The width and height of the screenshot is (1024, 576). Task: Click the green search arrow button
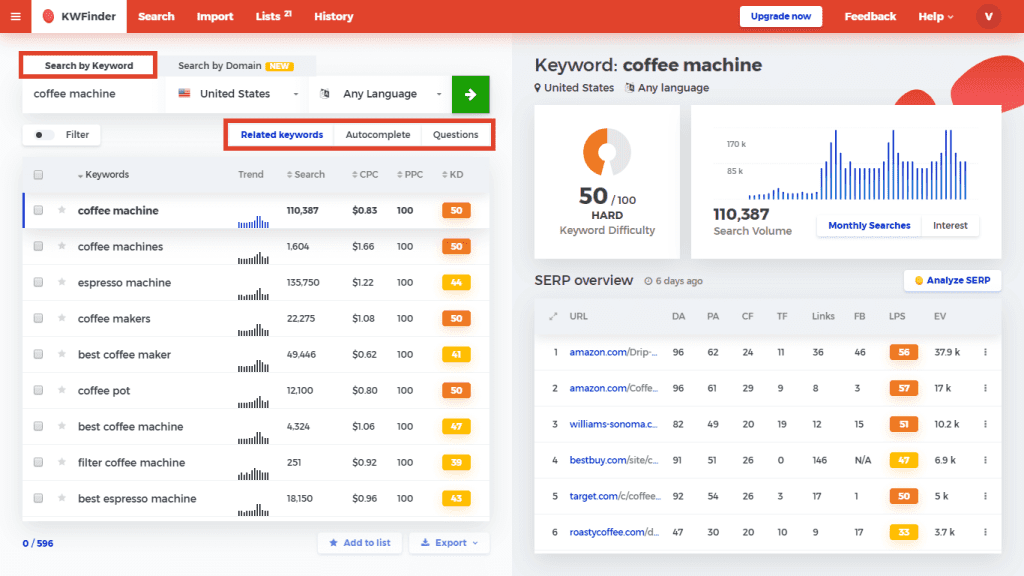470,94
